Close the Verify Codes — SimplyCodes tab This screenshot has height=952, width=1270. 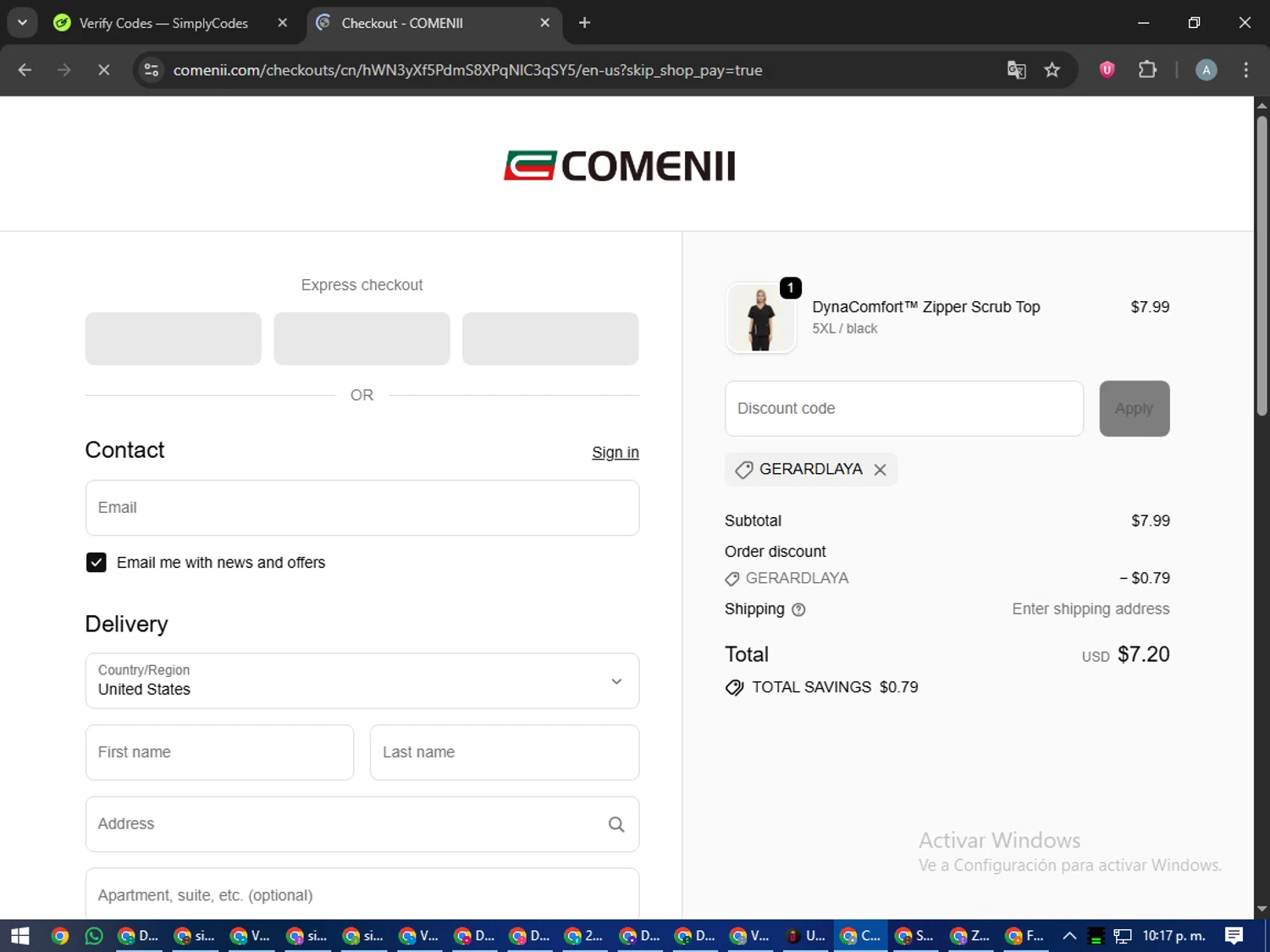coord(283,23)
